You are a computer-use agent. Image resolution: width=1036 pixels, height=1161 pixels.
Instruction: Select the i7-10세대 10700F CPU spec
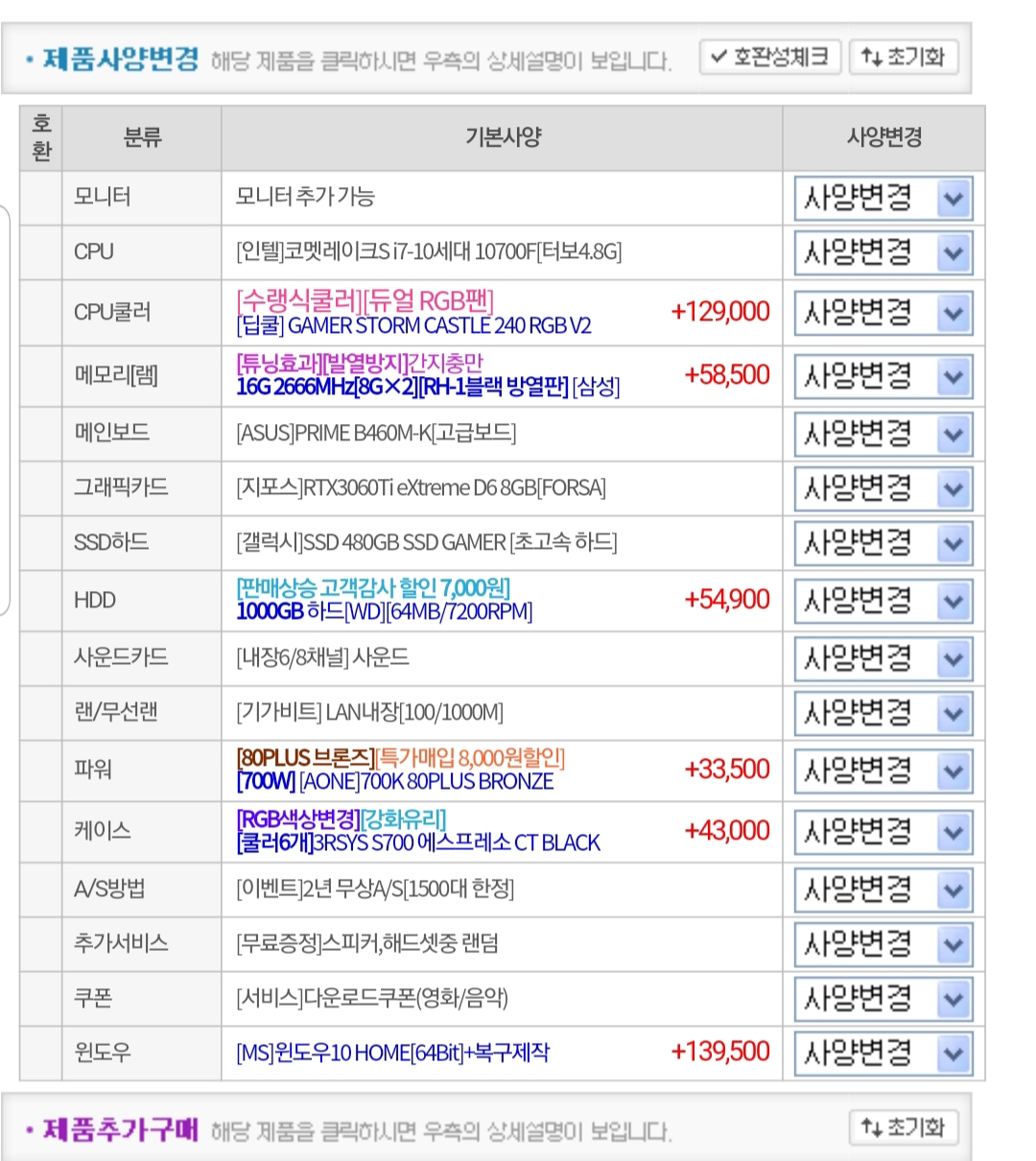[429, 252]
